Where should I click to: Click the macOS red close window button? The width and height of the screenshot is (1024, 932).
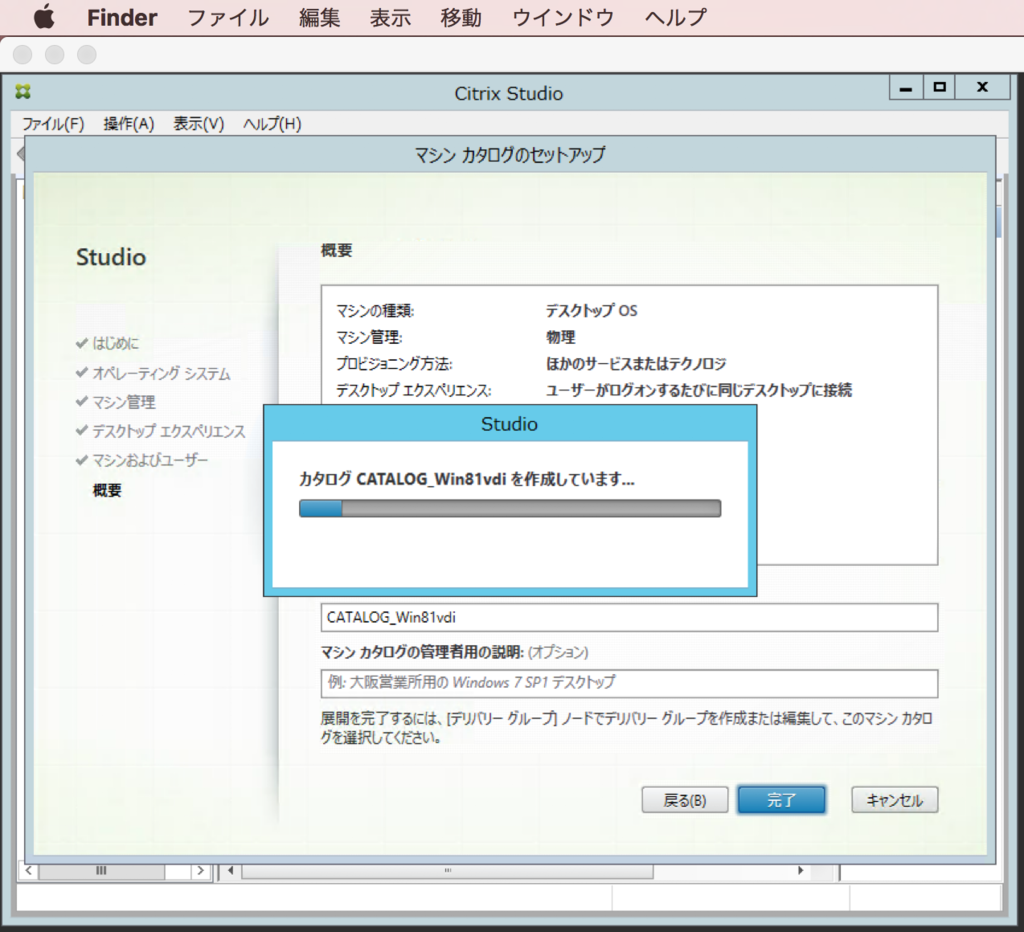[23, 55]
